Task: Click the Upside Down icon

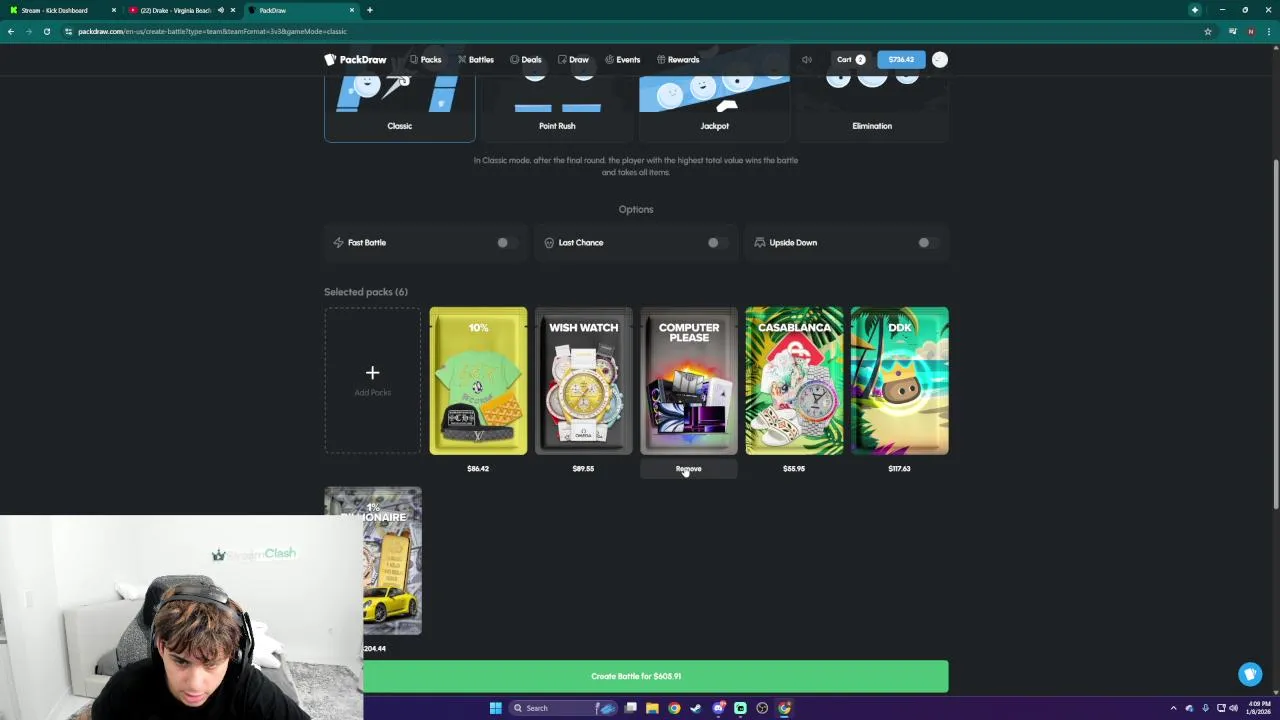Action: pos(760,243)
